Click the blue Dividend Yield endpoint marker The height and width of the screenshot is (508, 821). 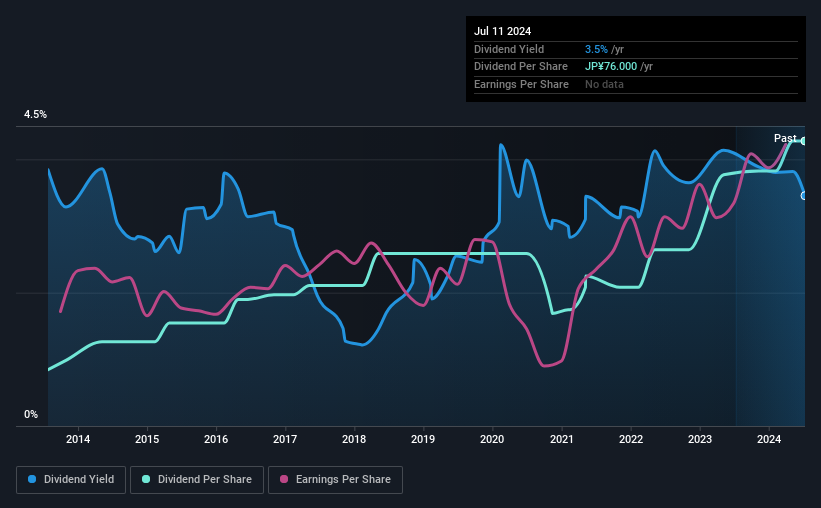[x=804, y=196]
